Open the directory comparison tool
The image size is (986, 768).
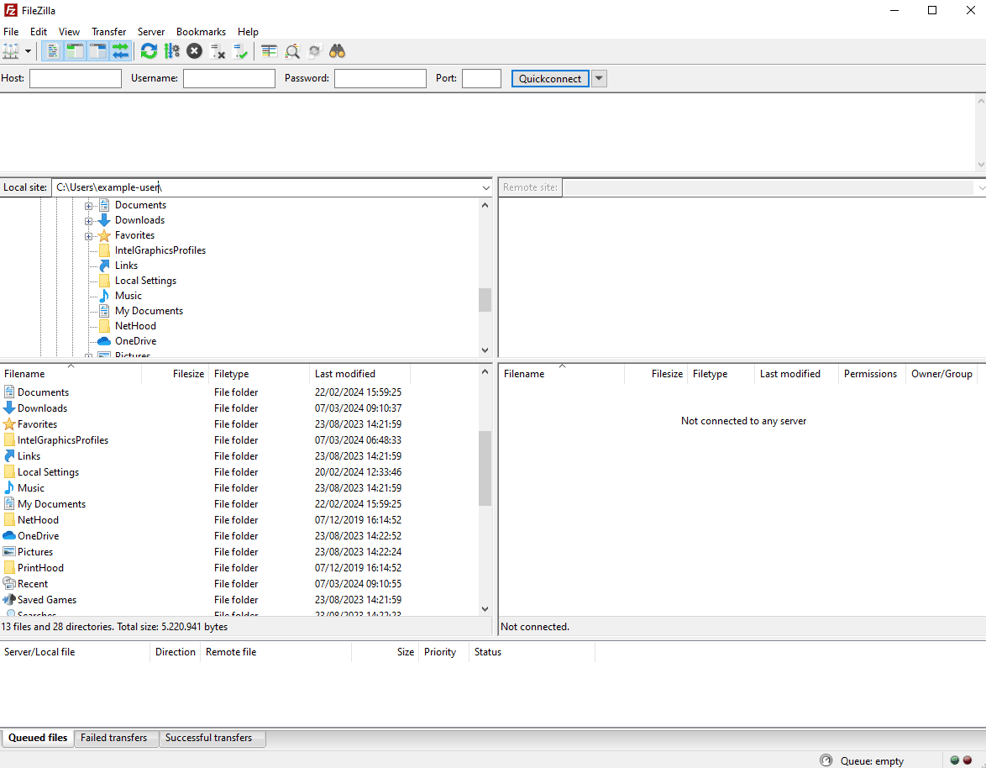(x=290, y=51)
